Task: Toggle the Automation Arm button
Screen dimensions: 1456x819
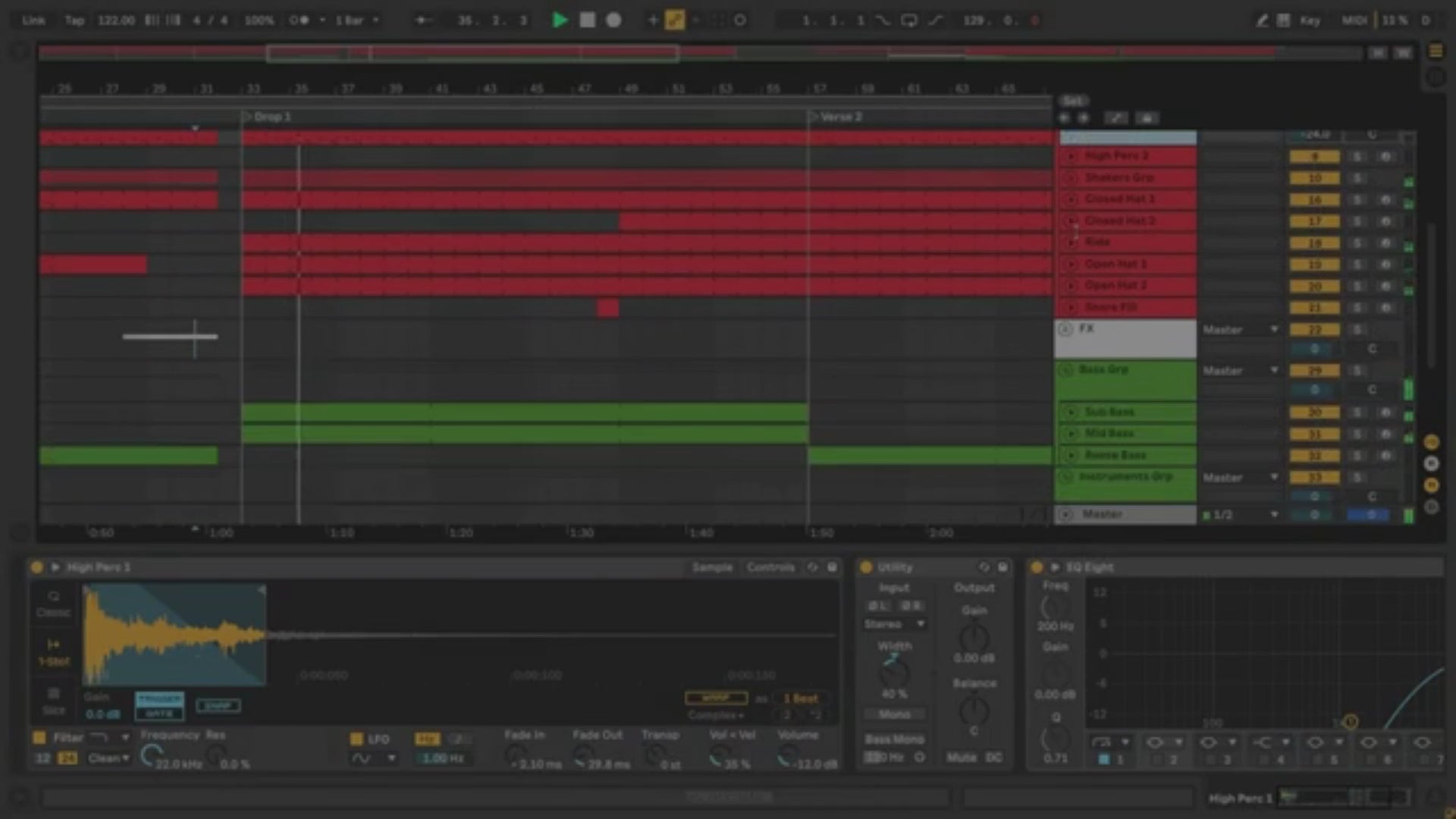Action: [674, 20]
